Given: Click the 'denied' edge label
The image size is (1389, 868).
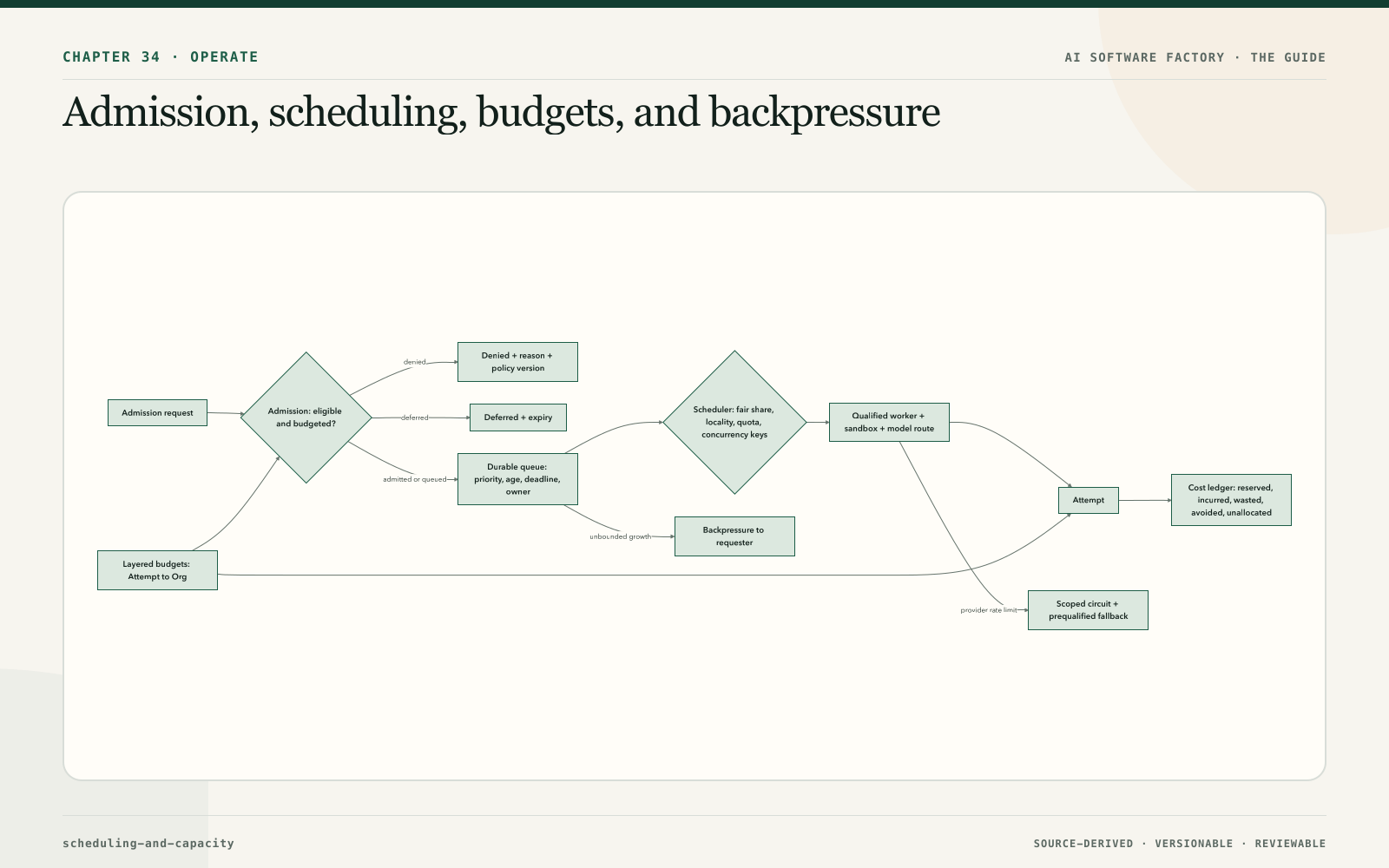Looking at the screenshot, I should coord(415,362).
